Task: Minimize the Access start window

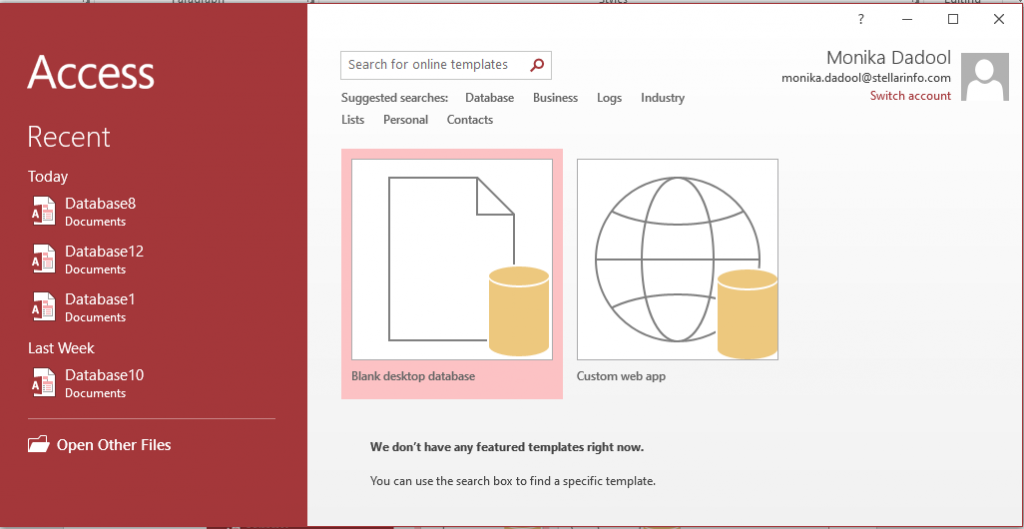Action: coord(907,19)
